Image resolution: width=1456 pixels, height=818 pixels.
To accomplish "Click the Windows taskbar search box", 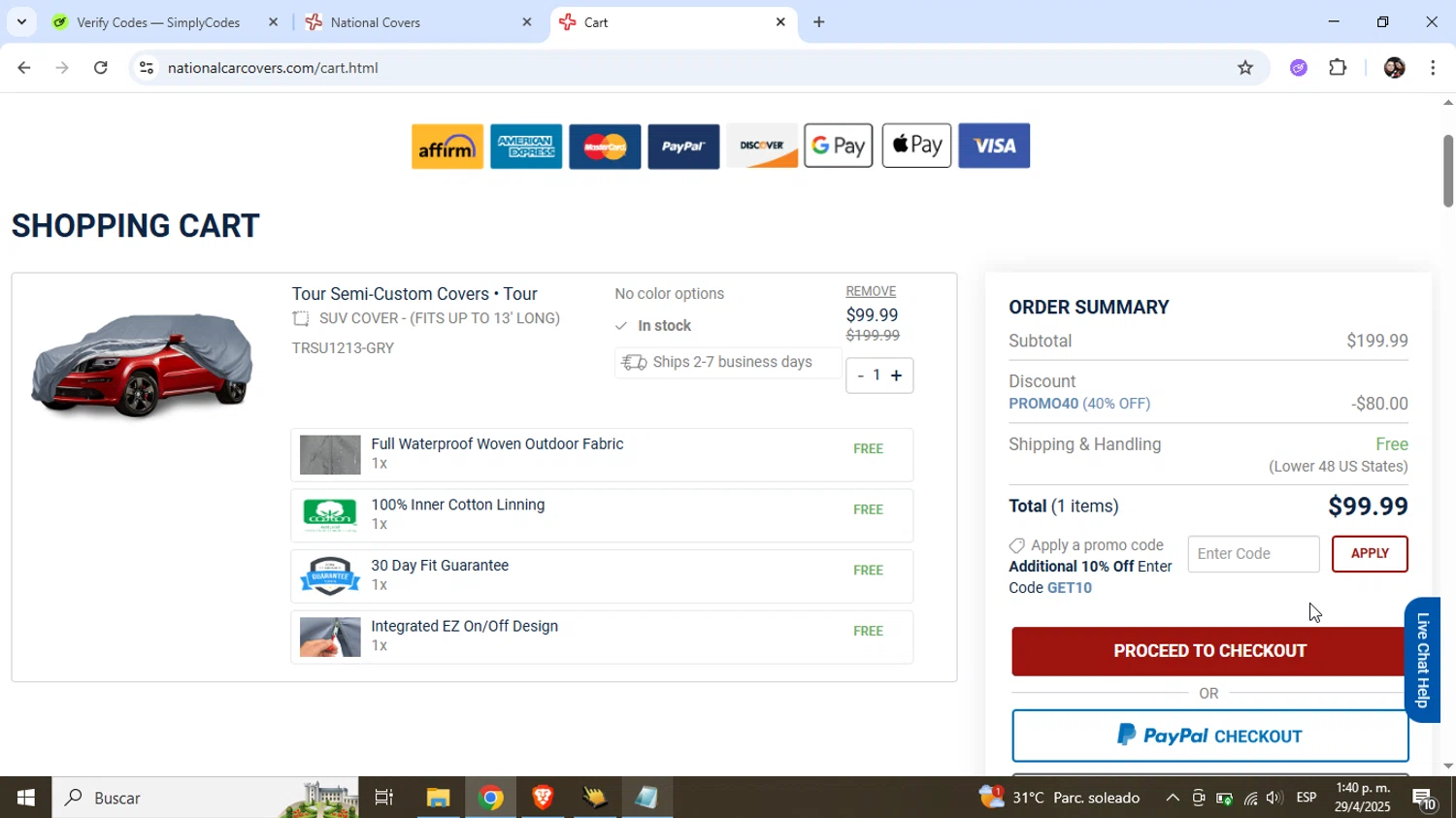I will [x=205, y=798].
